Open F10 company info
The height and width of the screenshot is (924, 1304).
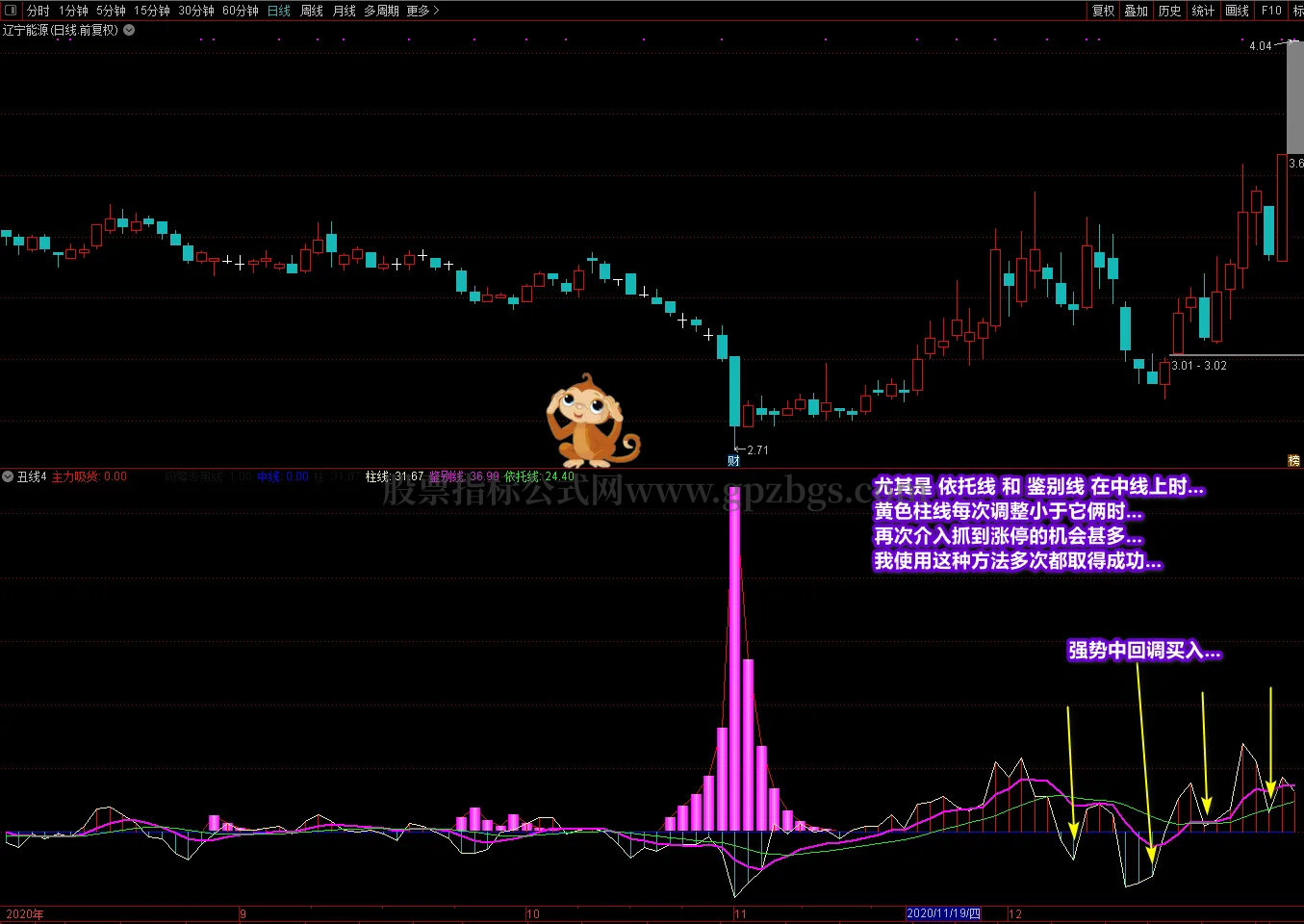pyautogui.click(x=1272, y=11)
